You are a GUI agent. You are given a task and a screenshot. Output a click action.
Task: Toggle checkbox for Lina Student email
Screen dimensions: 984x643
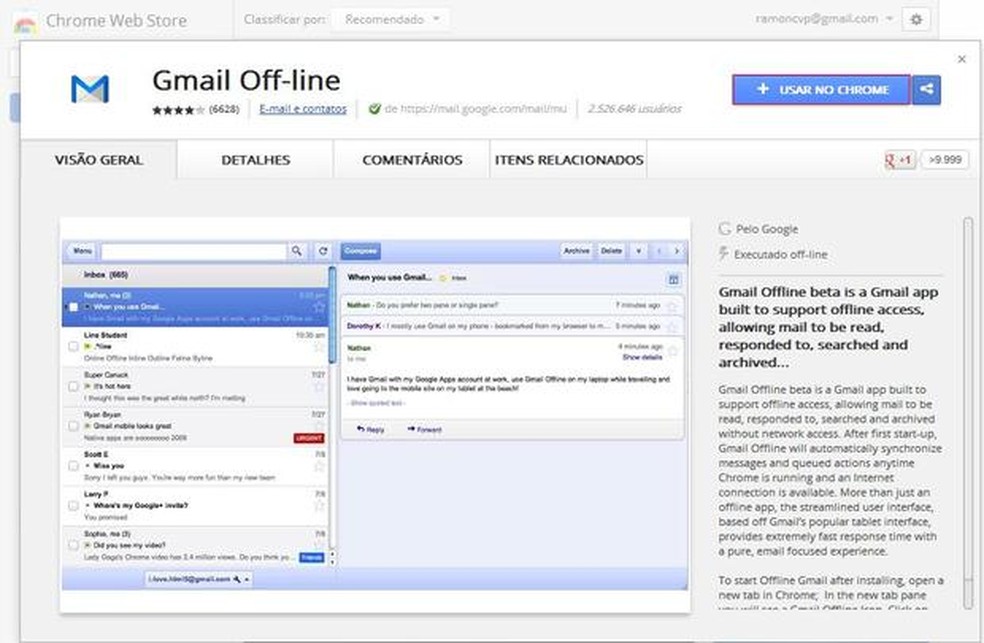(x=73, y=346)
